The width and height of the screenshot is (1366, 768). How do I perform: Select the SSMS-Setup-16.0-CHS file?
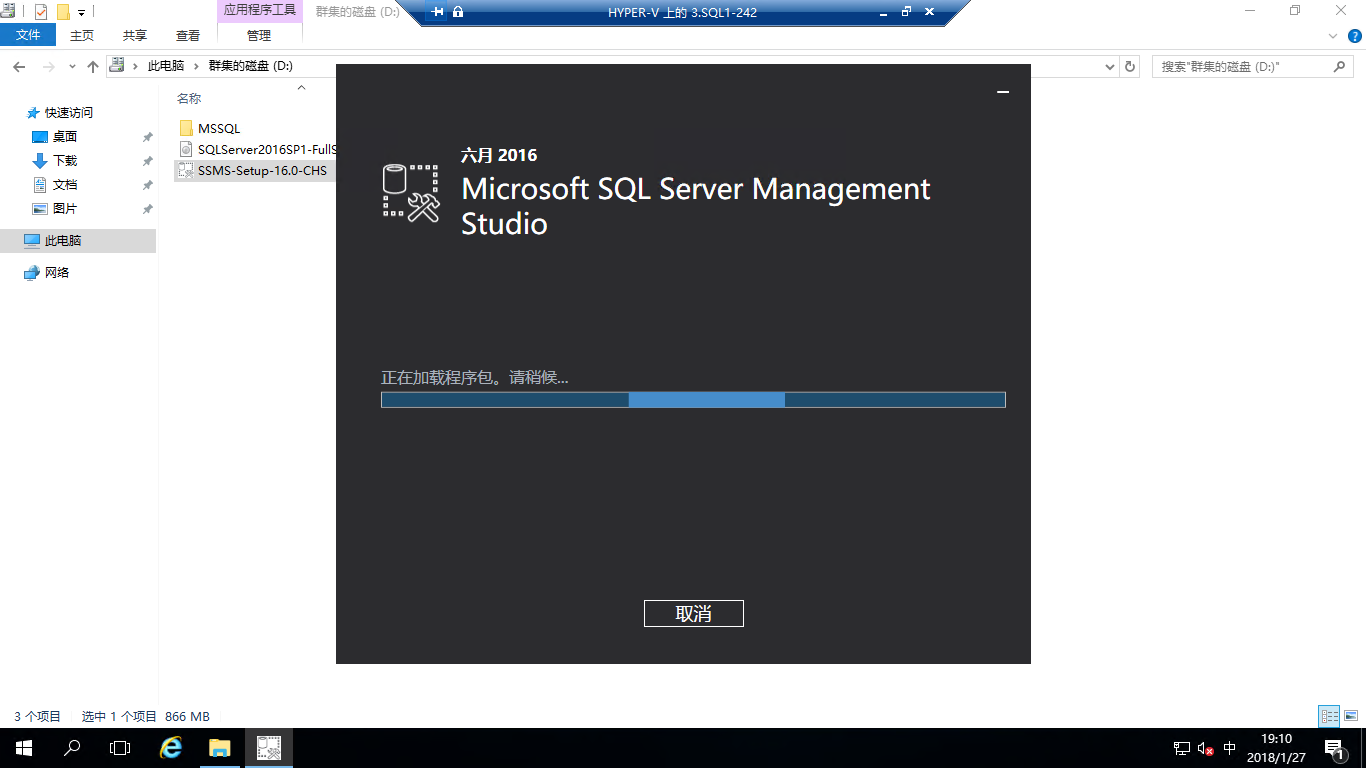pos(254,170)
